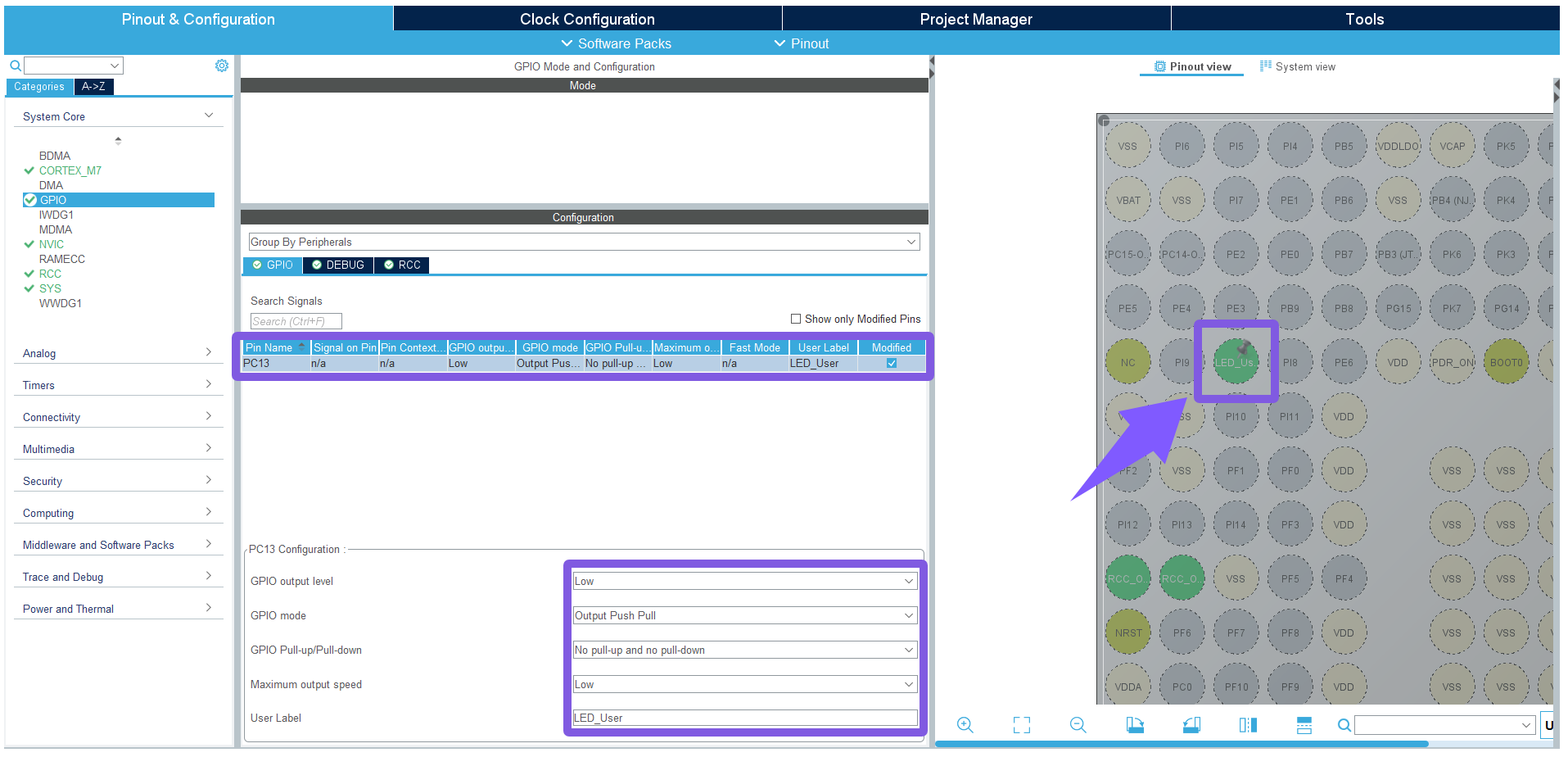Image resolution: width=1568 pixels, height=757 pixels.
Task: Open the GPIO output level dropdown
Action: [x=745, y=581]
